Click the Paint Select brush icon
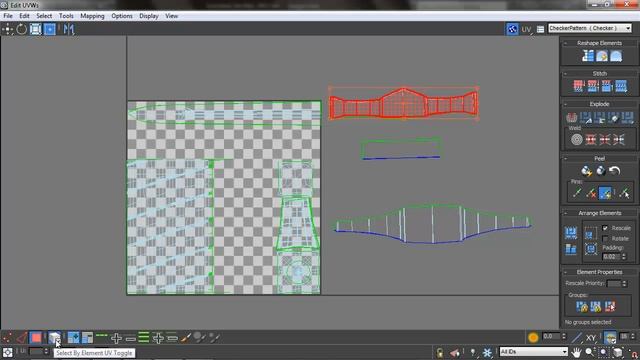 coord(186,338)
